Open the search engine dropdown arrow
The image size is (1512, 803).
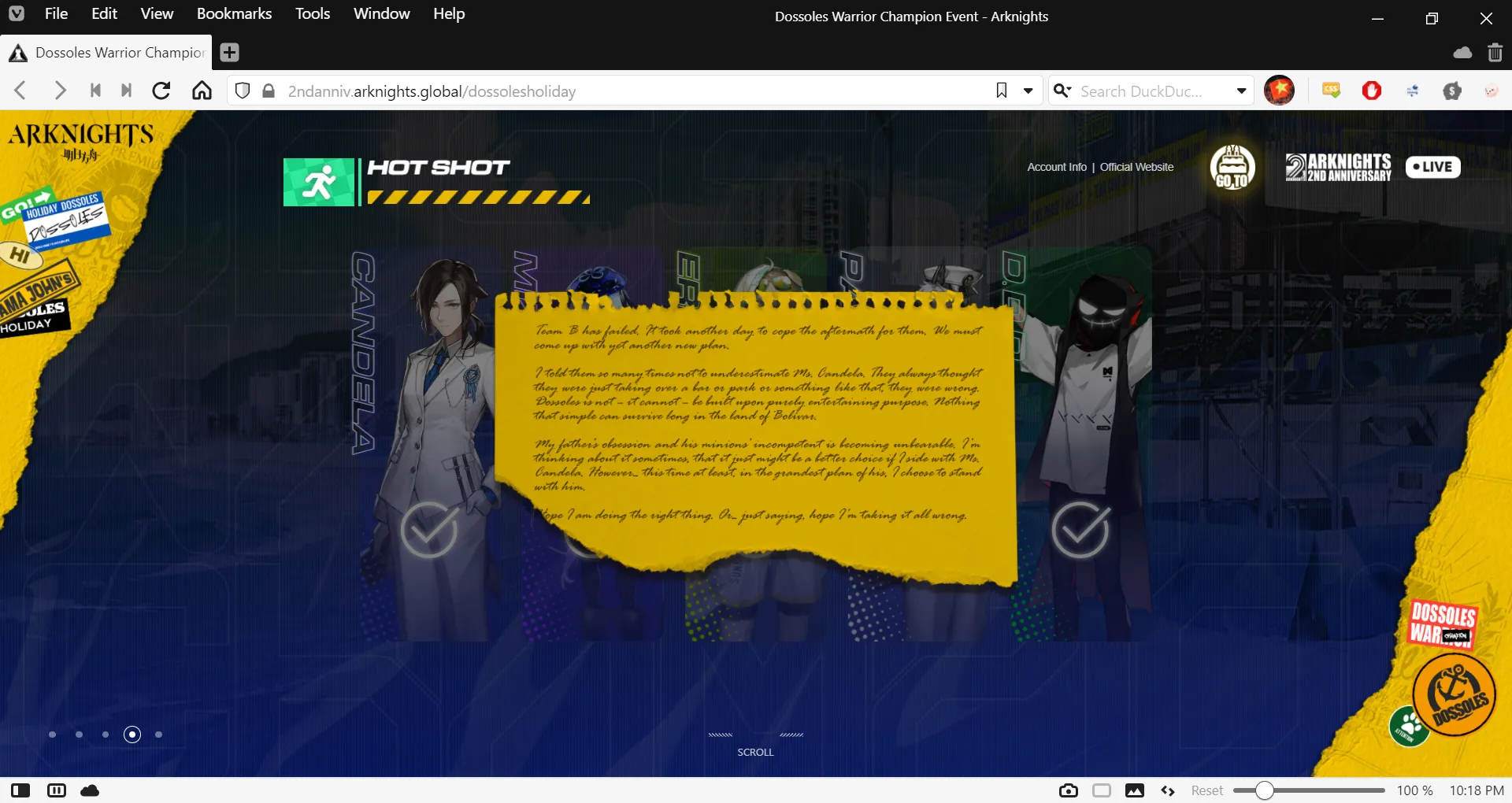click(1241, 91)
